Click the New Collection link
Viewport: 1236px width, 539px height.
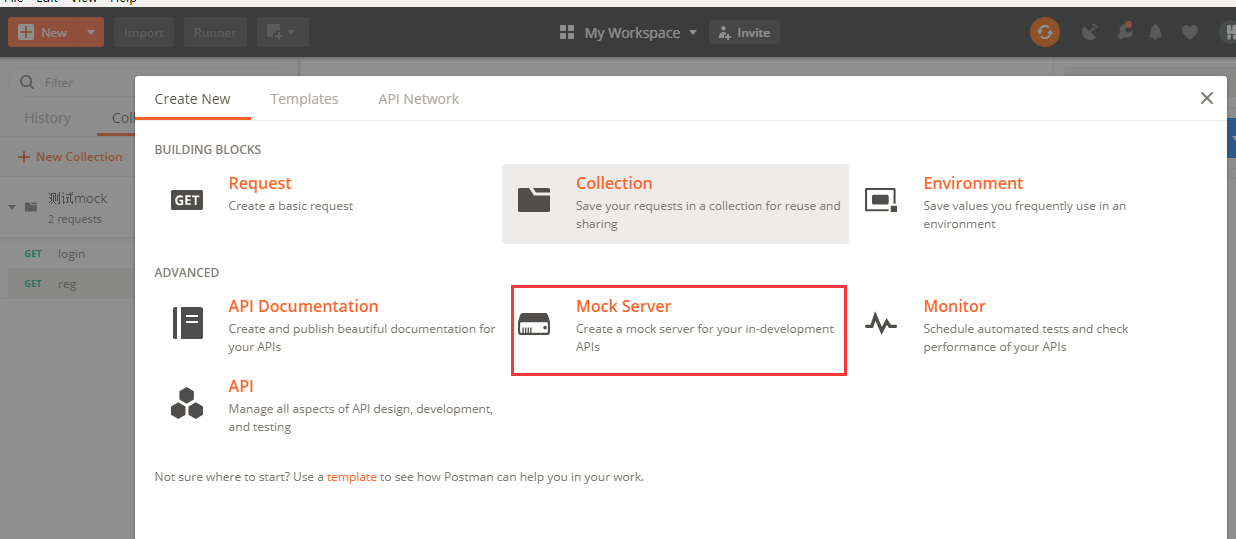pyautogui.click(x=70, y=157)
